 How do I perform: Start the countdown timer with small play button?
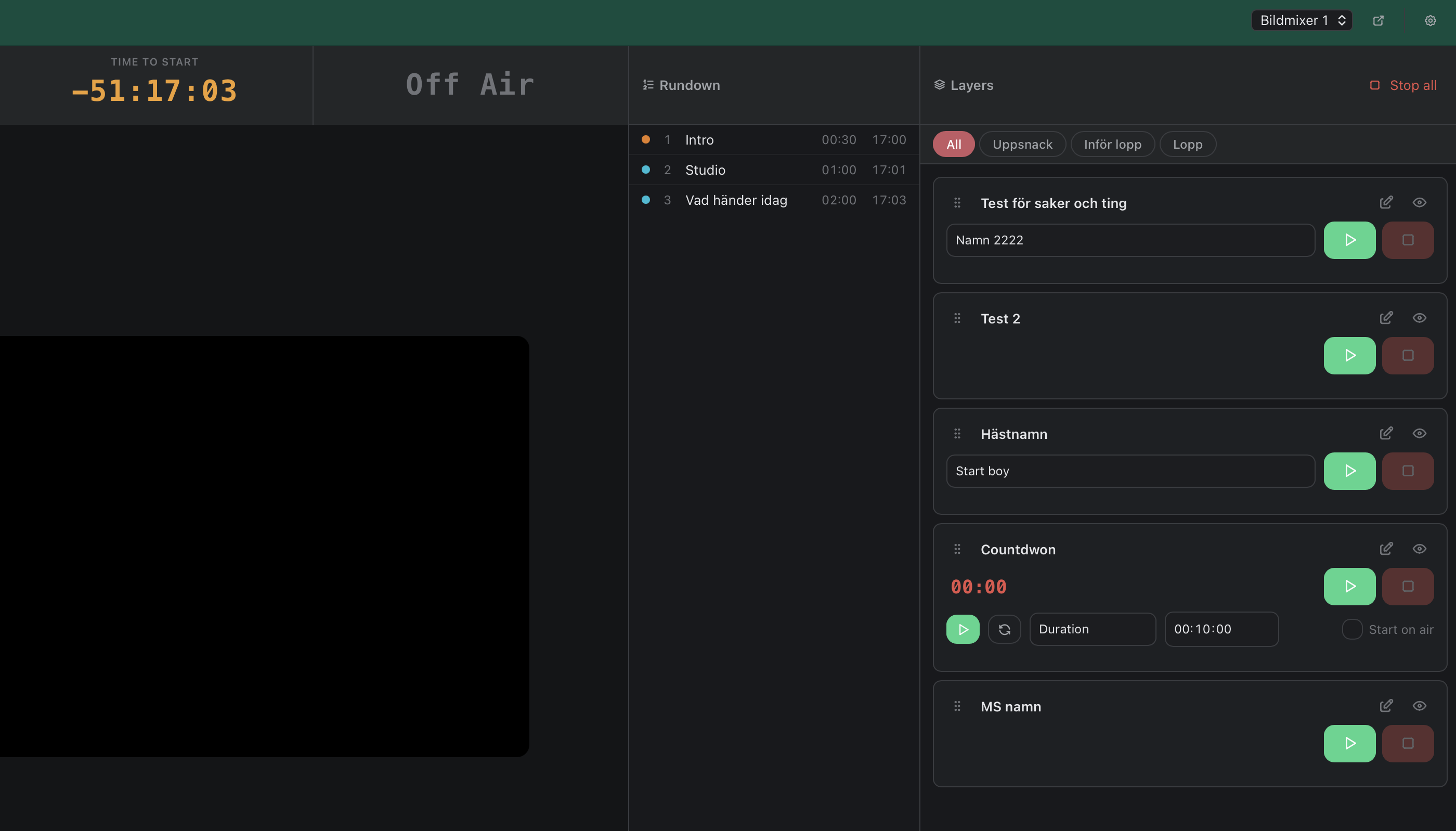(x=963, y=630)
